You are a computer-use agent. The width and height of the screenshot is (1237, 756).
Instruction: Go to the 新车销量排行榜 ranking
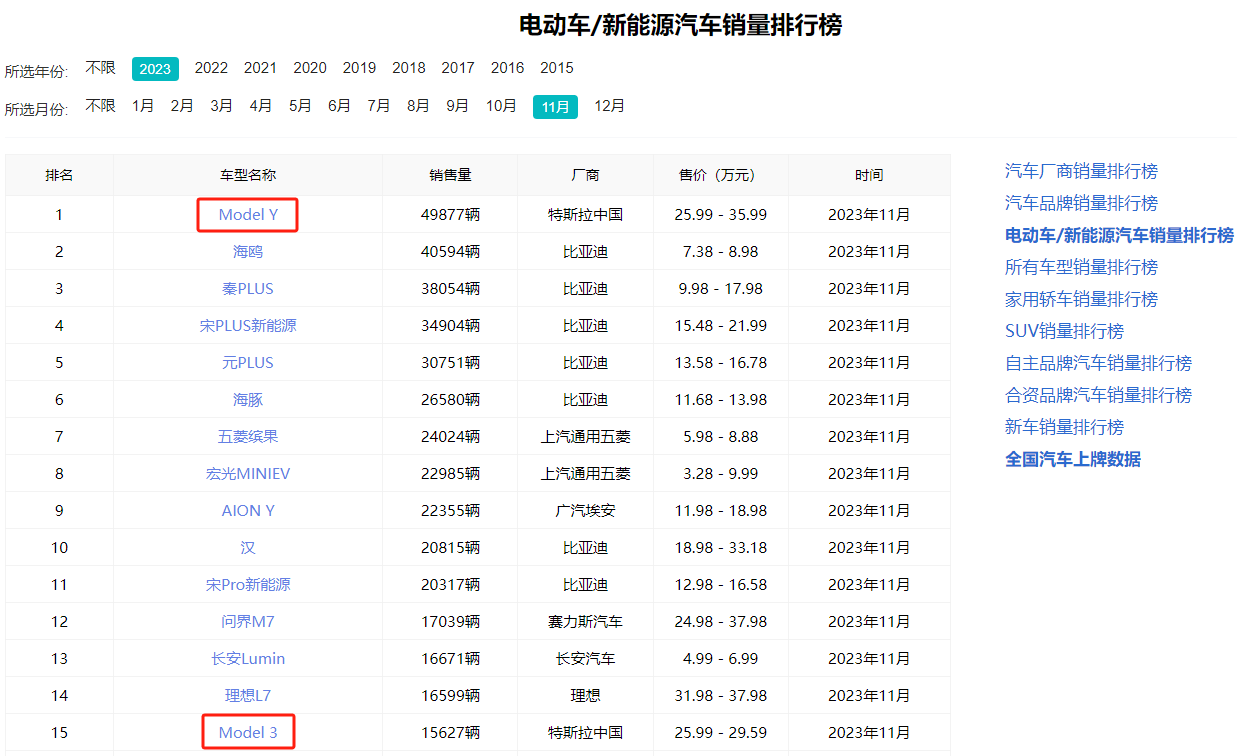tap(1064, 427)
